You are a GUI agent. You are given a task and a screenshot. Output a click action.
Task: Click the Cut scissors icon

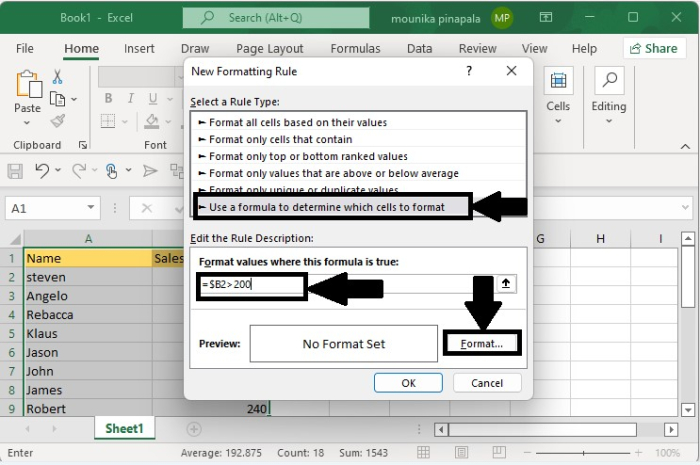pyautogui.click(x=57, y=77)
